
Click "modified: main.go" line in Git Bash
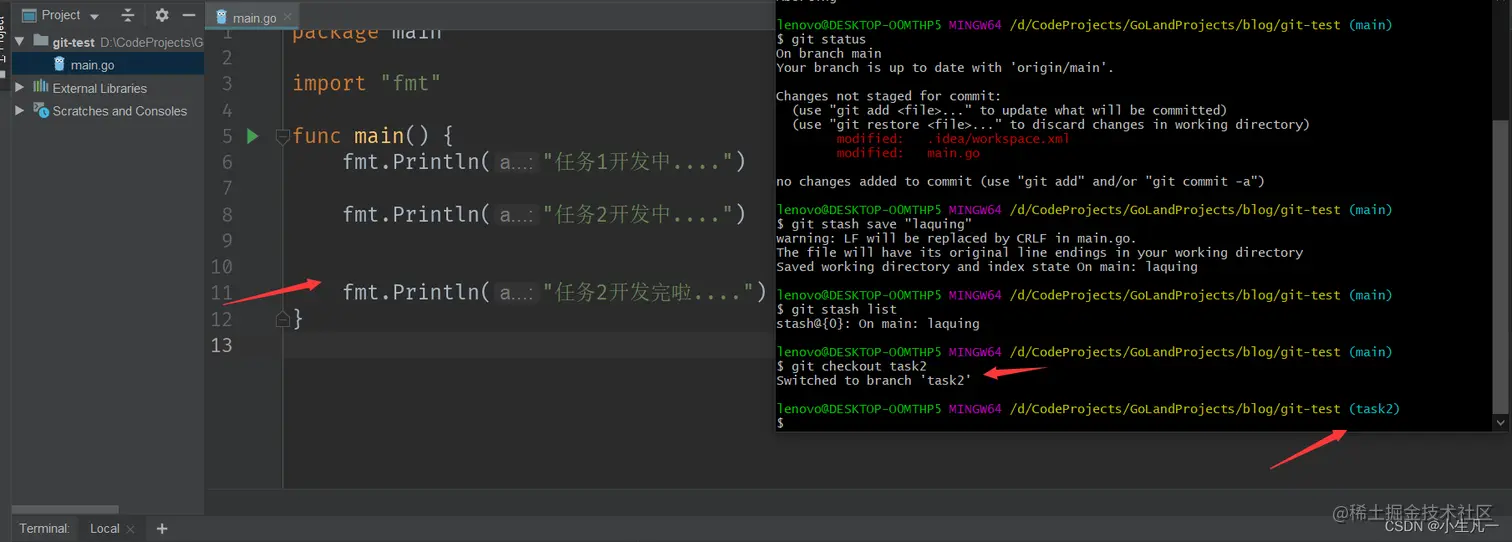pyautogui.click(x=908, y=153)
